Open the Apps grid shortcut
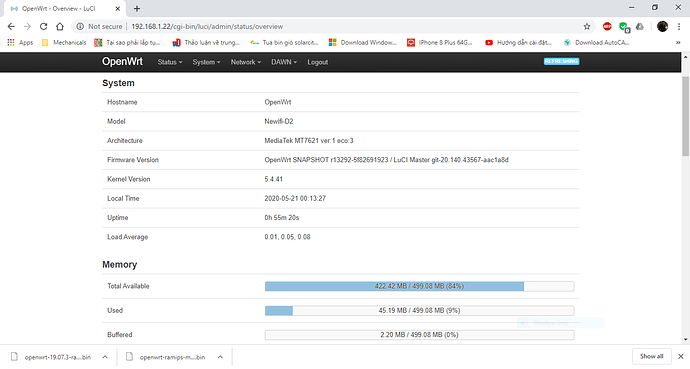Screen dimensions: 690x369 click(20, 43)
